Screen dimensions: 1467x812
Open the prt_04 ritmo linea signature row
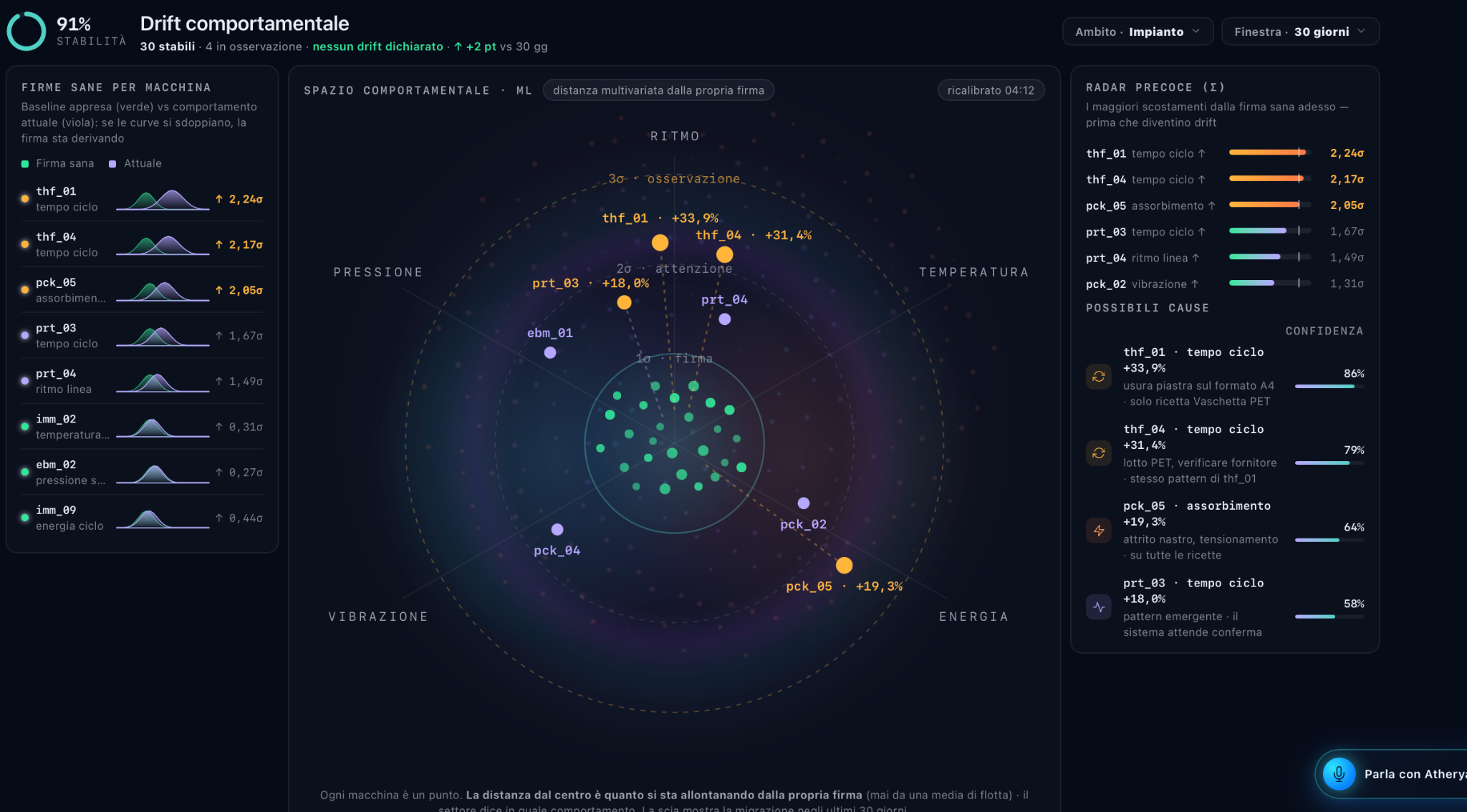pos(142,382)
